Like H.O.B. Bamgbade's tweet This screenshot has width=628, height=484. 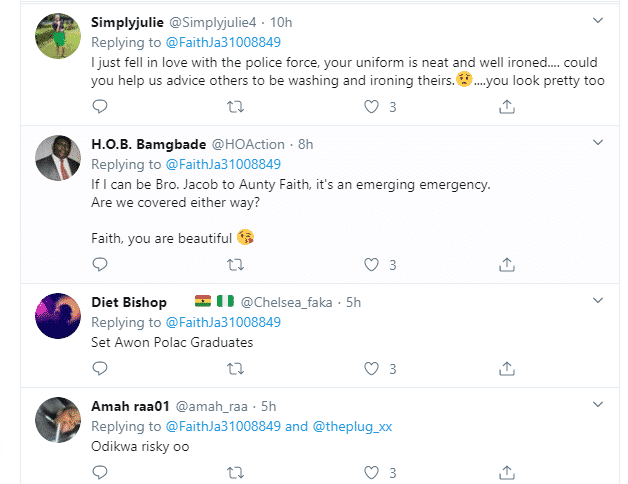click(372, 265)
